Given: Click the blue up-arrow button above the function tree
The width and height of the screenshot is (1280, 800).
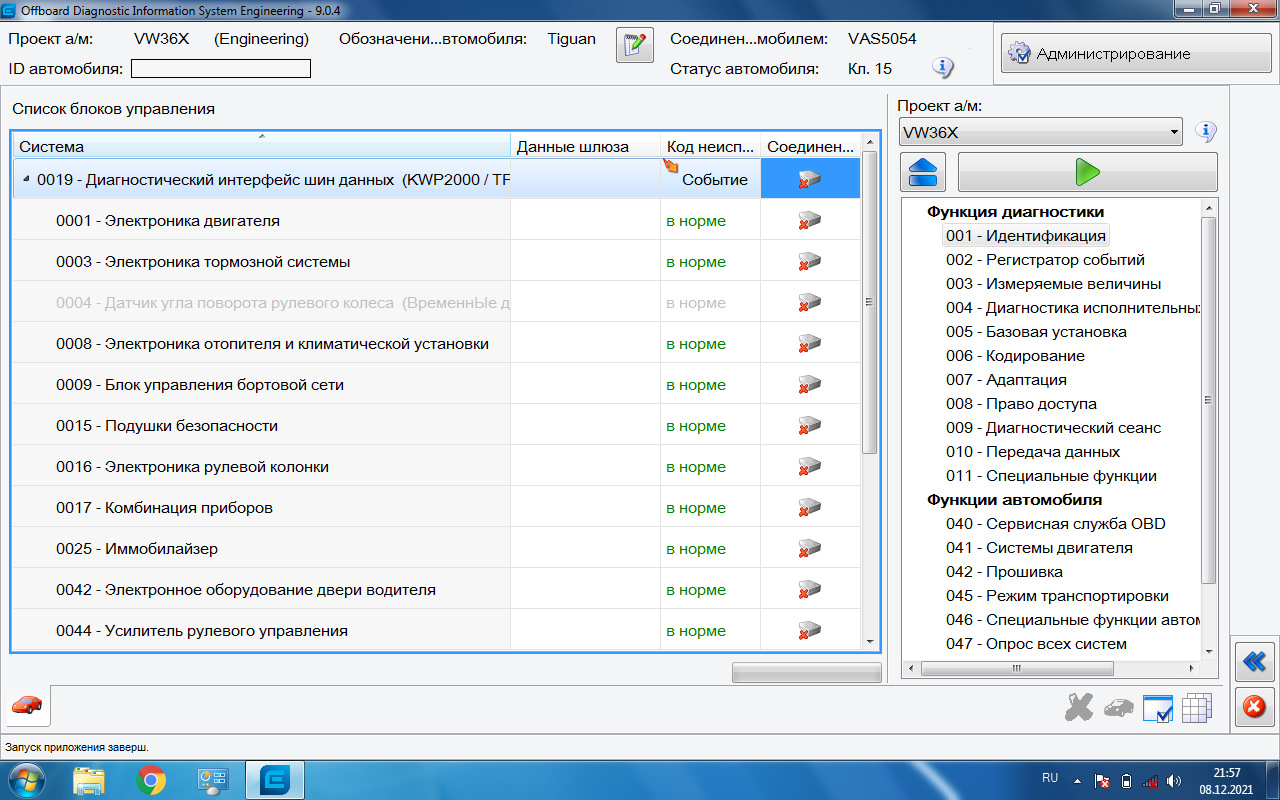Looking at the screenshot, I should (x=924, y=172).
